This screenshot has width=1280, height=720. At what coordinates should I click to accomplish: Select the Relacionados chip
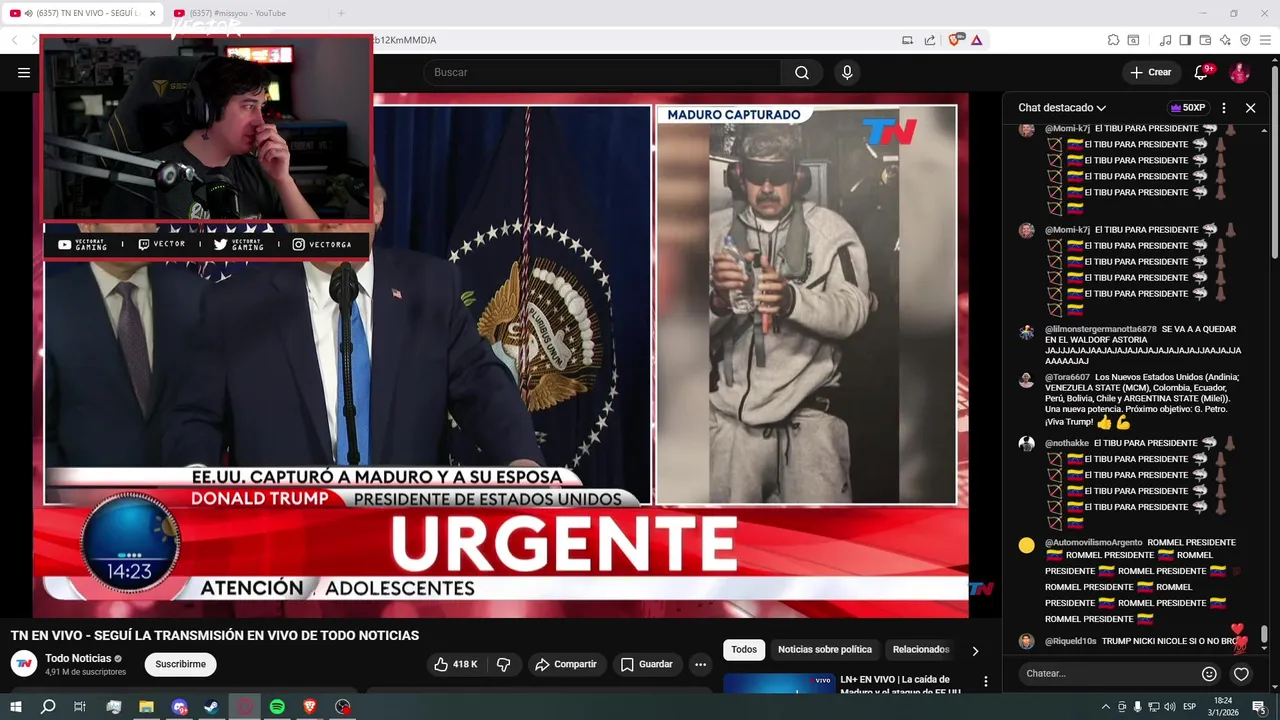[x=921, y=650]
